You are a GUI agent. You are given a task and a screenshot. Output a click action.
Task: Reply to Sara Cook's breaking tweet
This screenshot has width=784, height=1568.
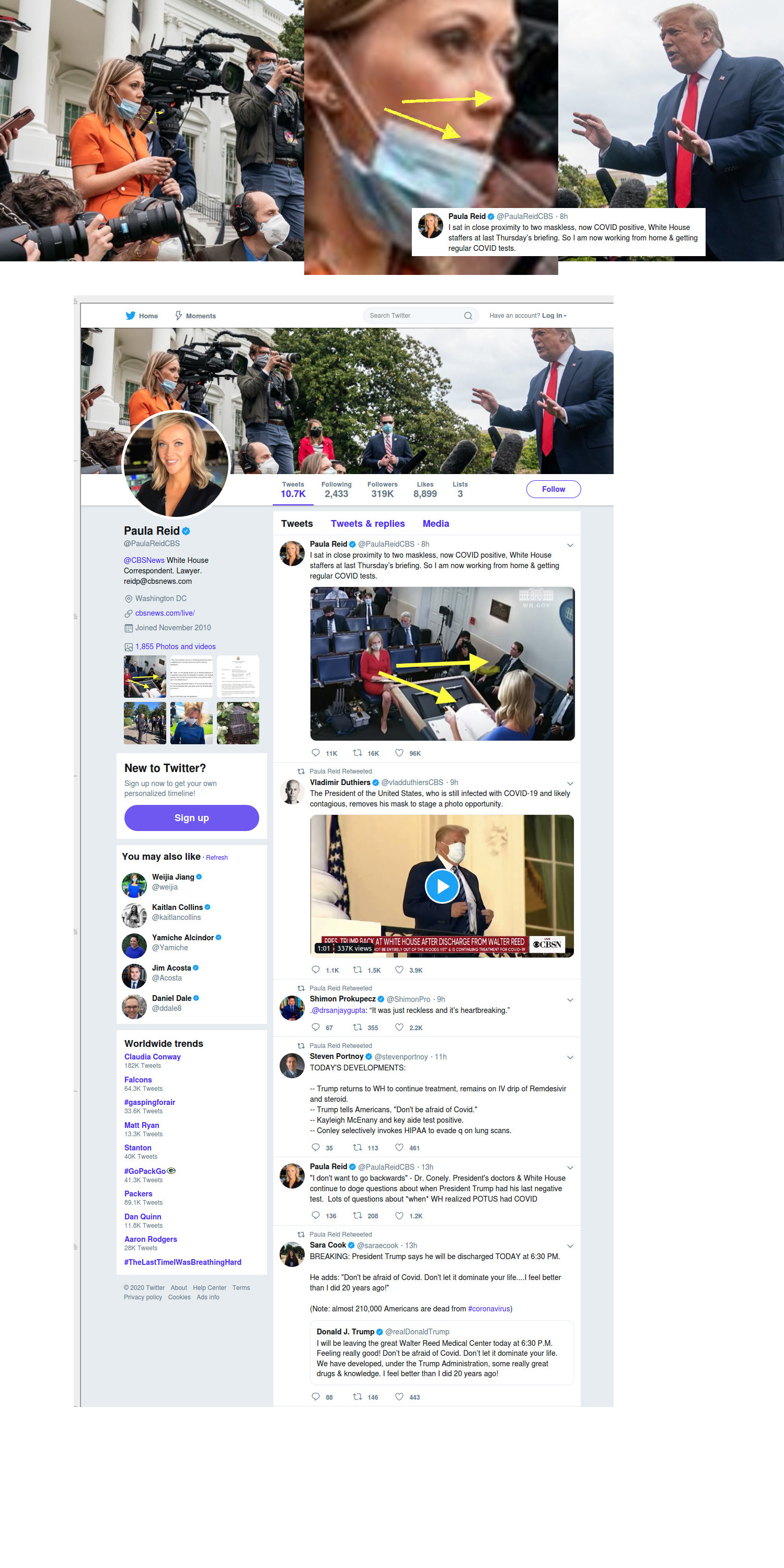click(315, 1397)
